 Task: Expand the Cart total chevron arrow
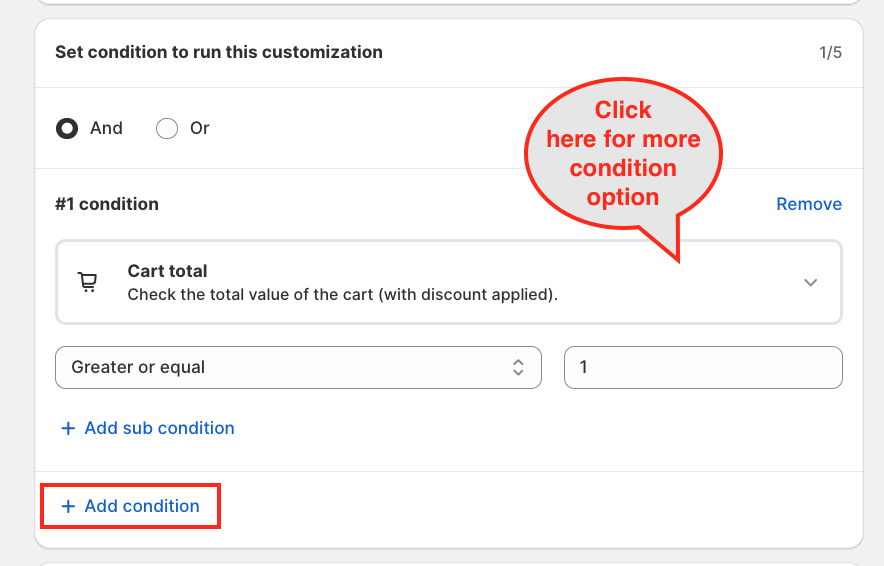(x=811, y=283)
